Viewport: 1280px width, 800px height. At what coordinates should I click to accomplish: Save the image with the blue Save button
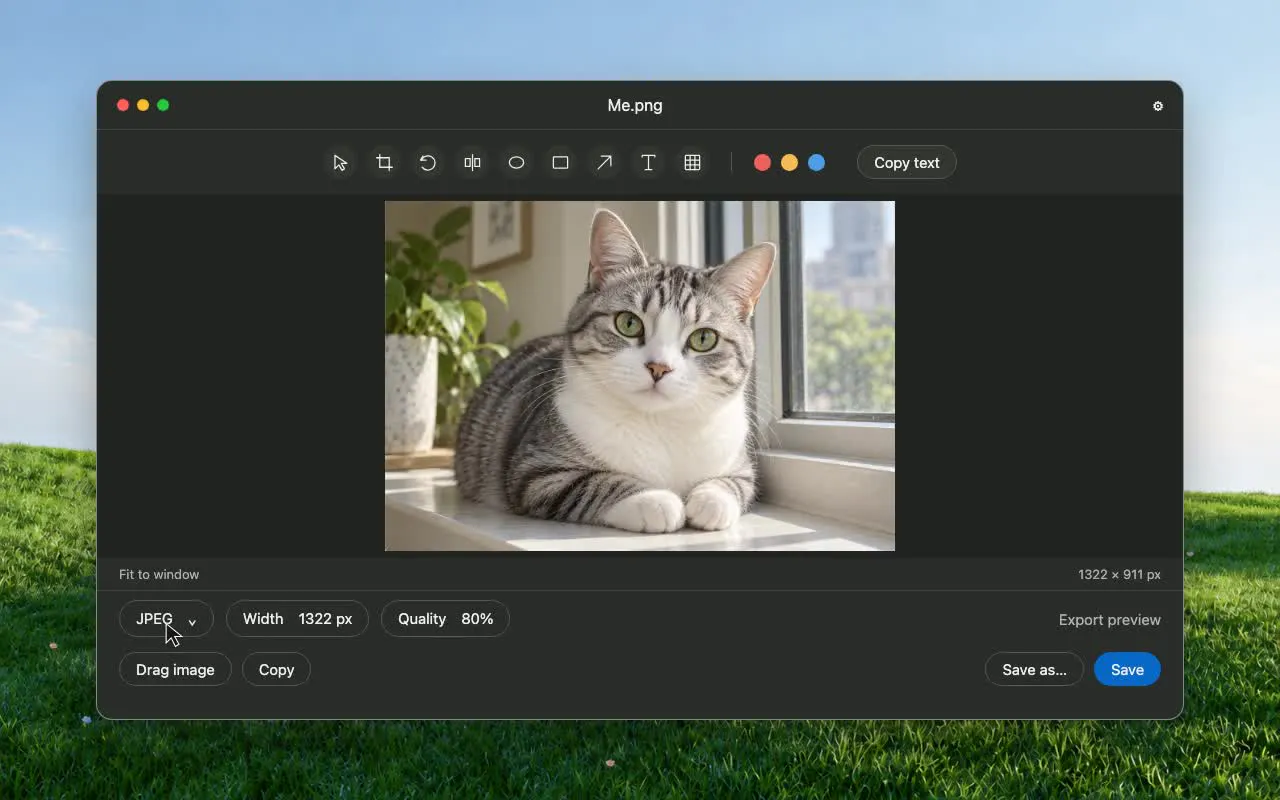point(1127,670)
